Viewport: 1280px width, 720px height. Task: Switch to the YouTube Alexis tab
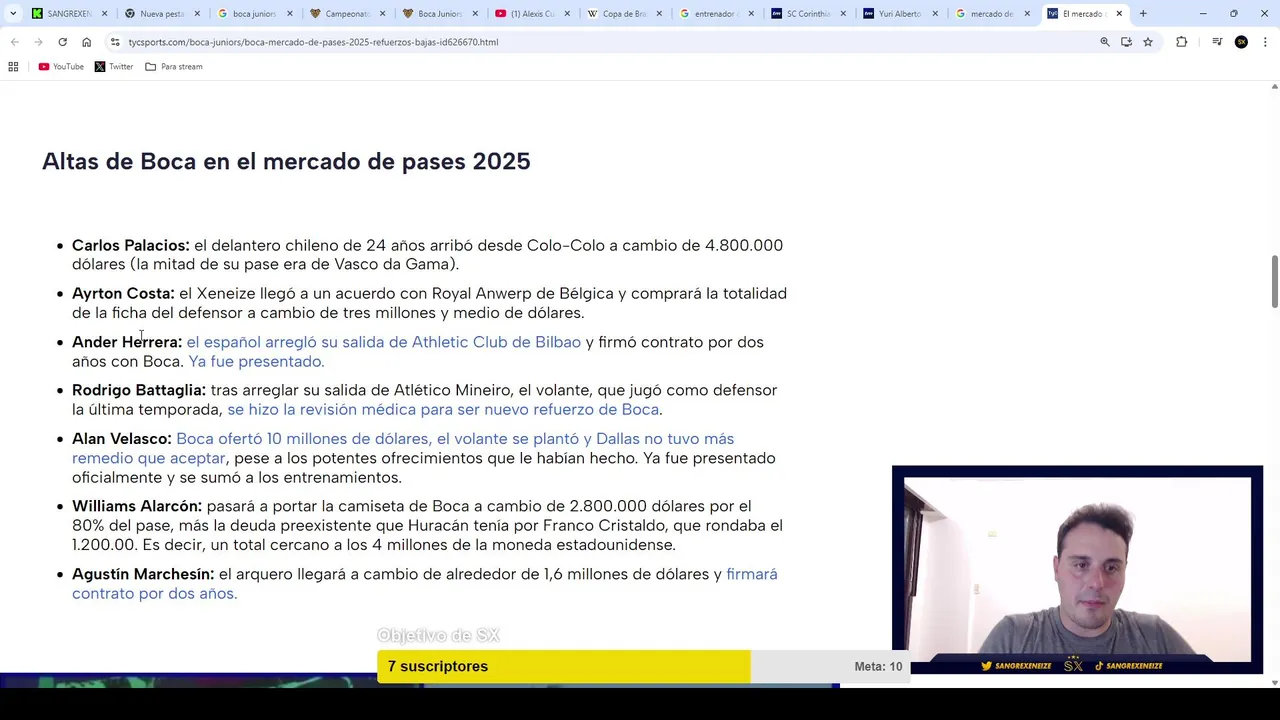(530, 14)
